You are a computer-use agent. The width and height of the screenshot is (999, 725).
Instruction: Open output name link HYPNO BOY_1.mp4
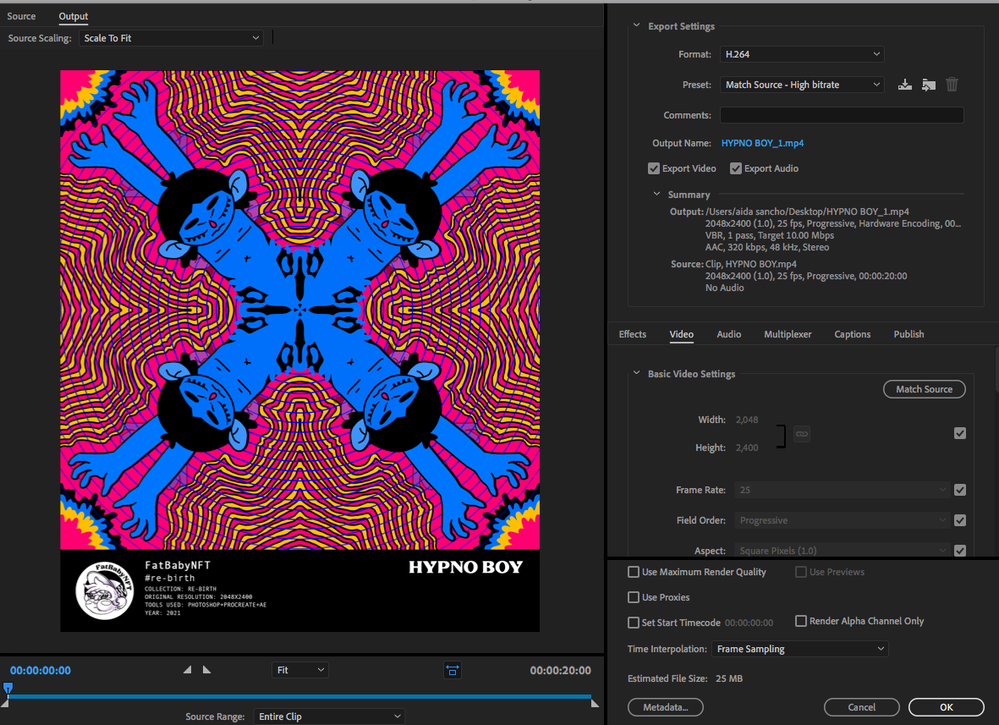click(x=762, y=143)
